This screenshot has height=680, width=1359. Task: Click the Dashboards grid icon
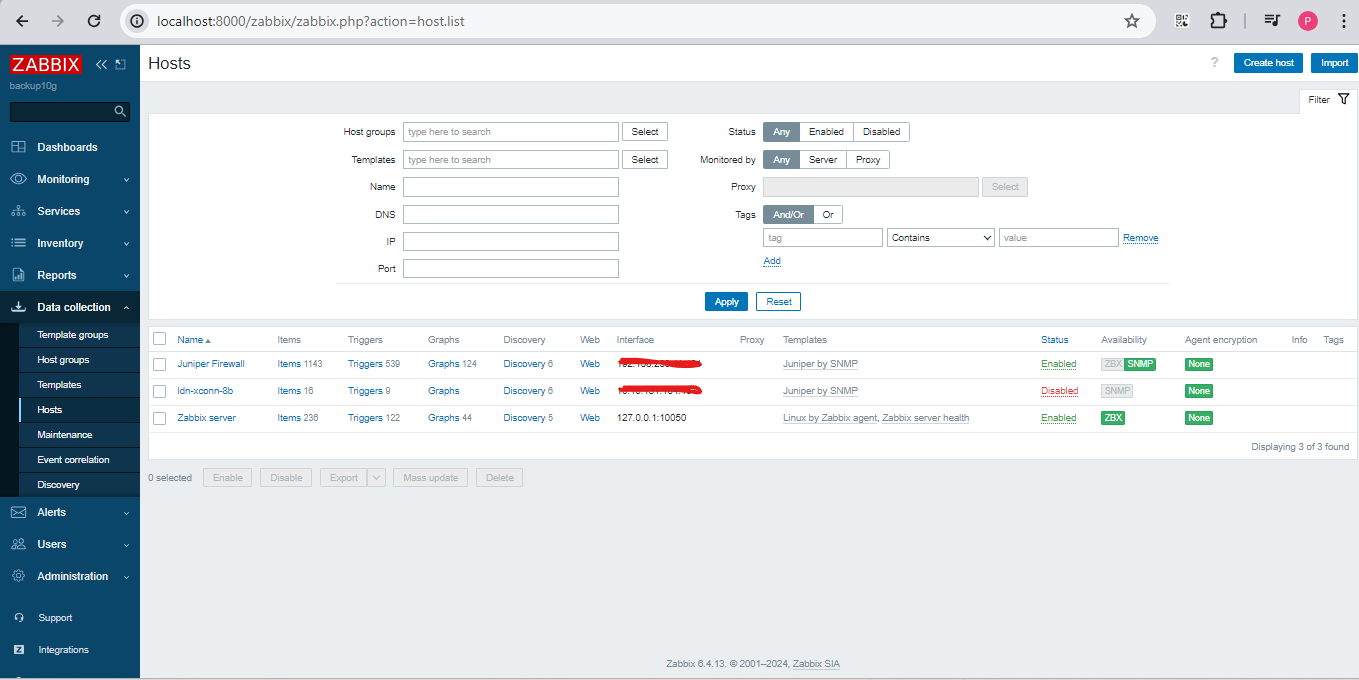(x=18, y=147)
